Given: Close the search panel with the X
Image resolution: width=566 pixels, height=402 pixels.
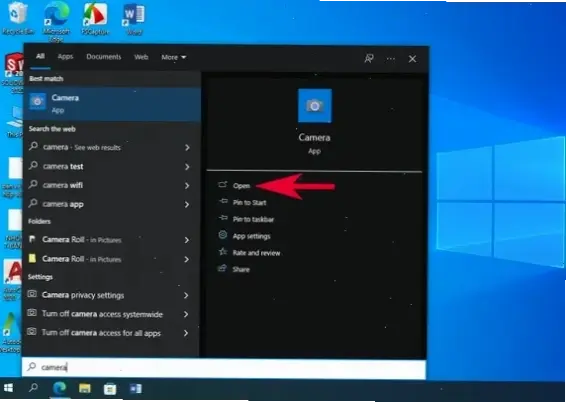Looking at the screenshot, I should 412,59.
